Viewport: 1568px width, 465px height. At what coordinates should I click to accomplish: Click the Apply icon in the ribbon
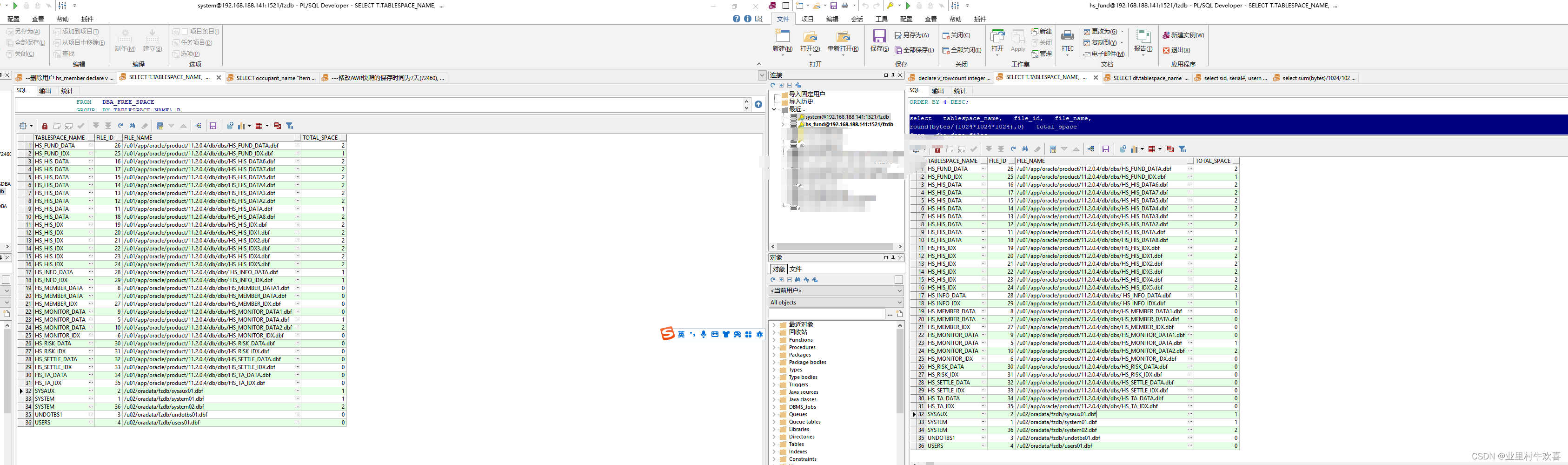pyautogui.click(x=1018, y=41)
